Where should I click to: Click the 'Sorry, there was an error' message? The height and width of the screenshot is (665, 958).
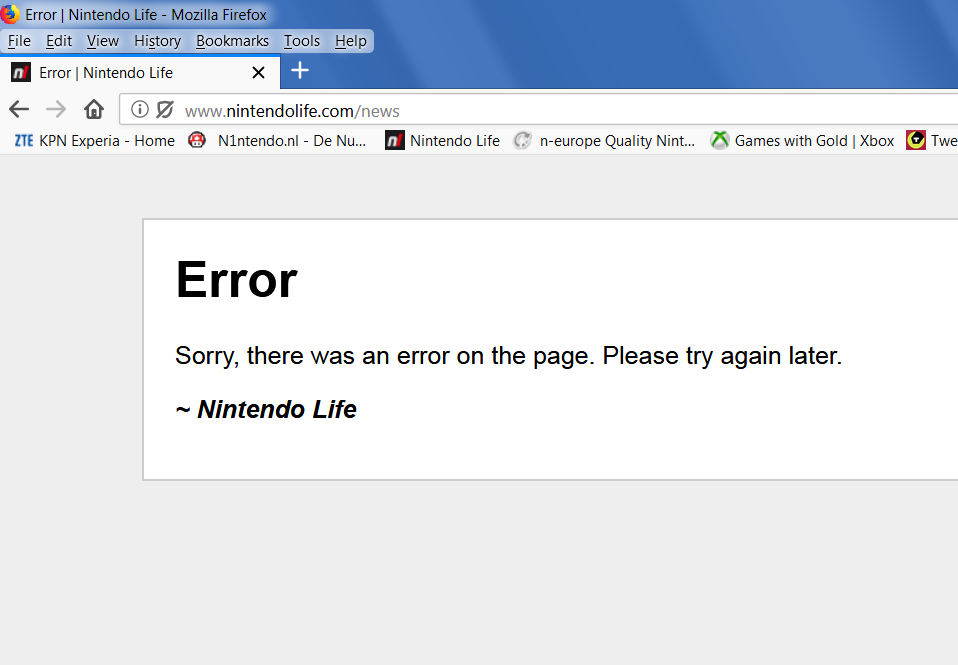coord(508,356)
